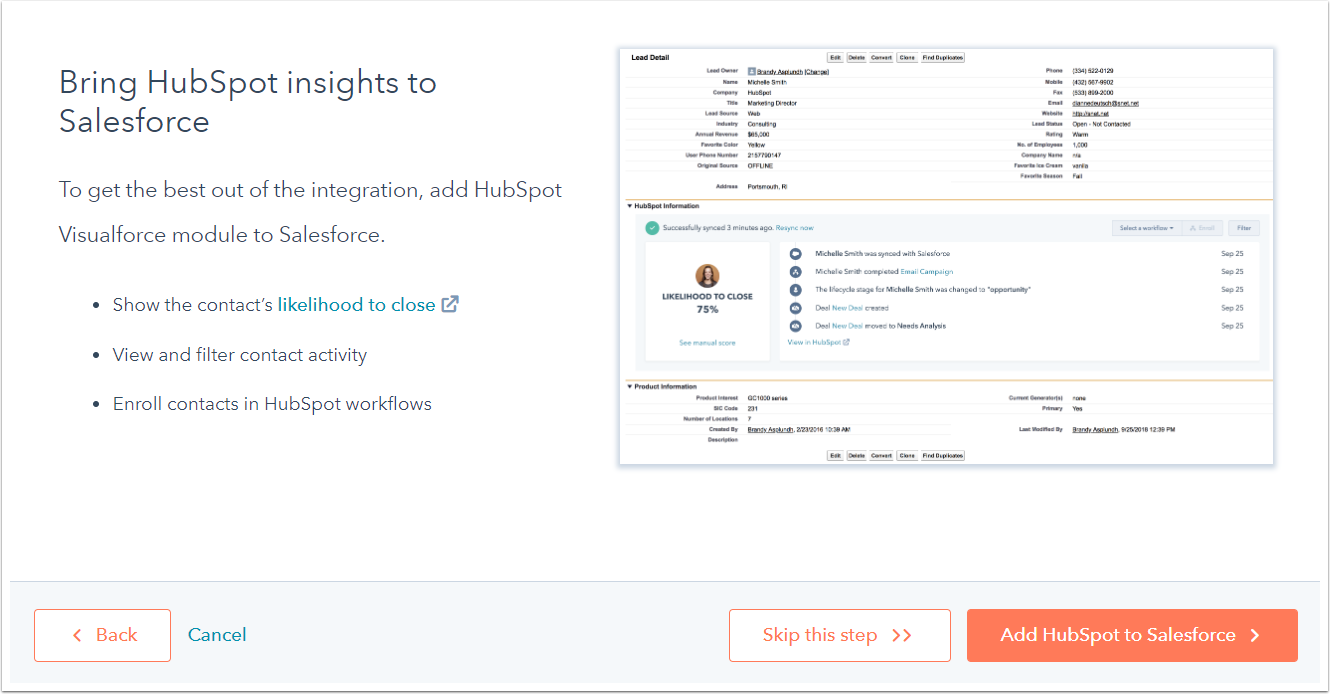This screenshot has width=1330, height=694.
Task: Click the icon beside 'completed Email Campaign' activity
Action: (796, 272)
